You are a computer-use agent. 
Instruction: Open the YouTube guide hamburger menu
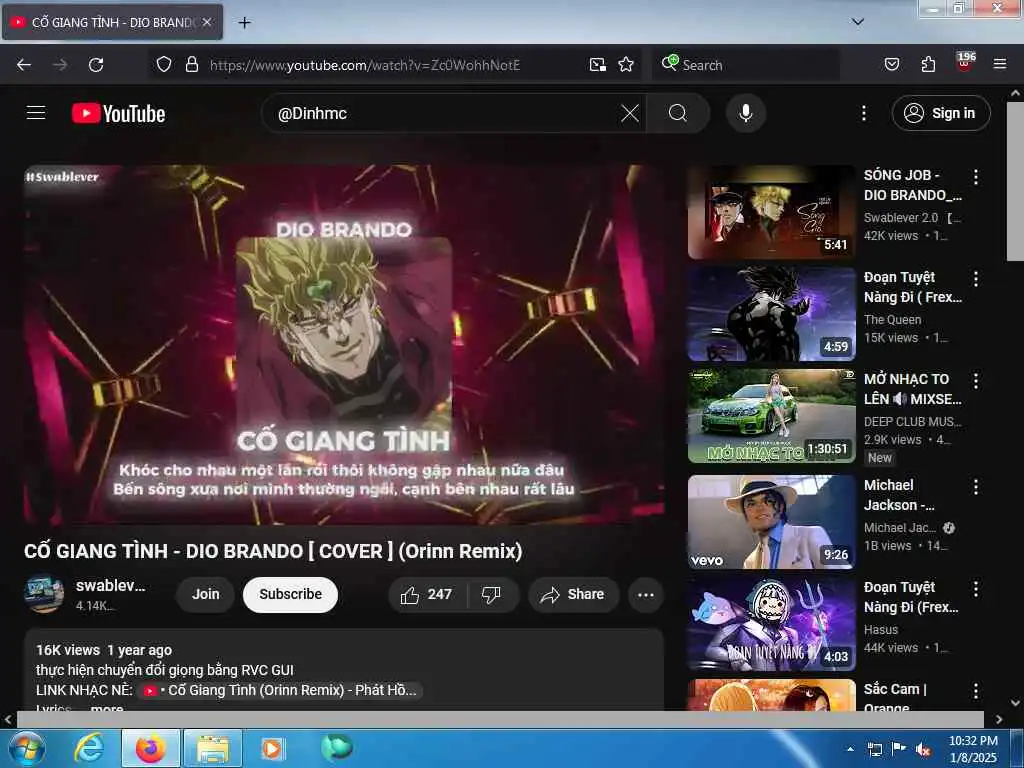pos(36,113)
